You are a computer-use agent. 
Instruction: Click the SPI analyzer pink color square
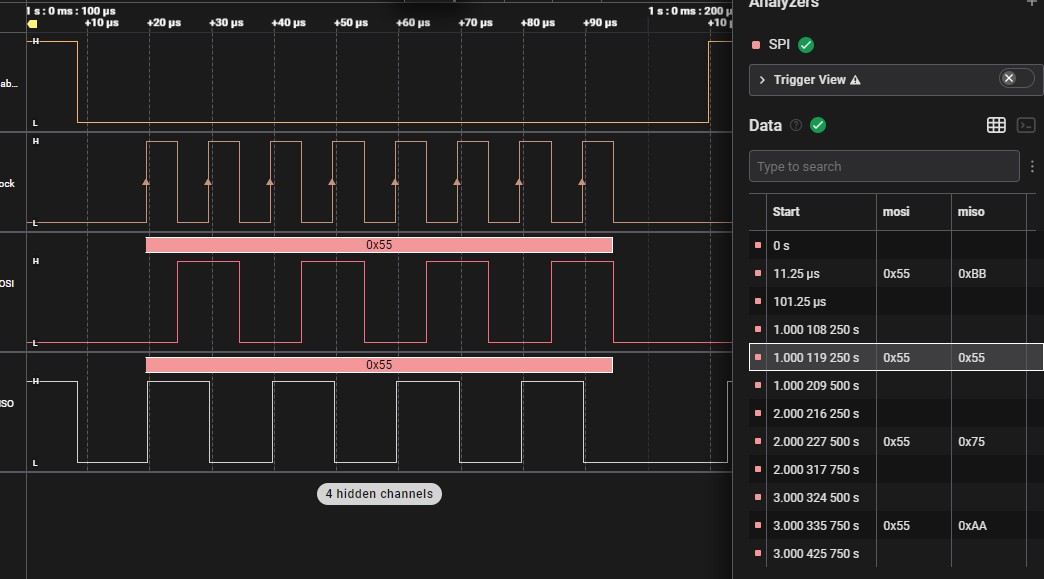[x=755, y=45]
